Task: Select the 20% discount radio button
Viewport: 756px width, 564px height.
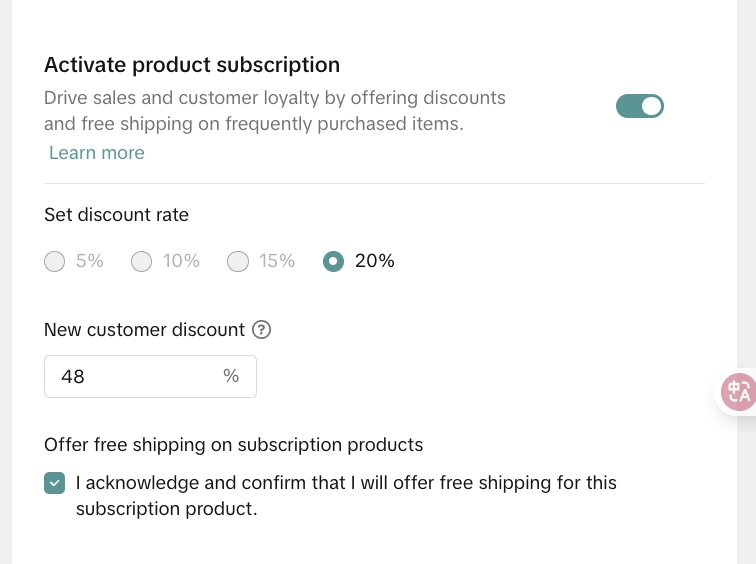Action: pyautogui.click(x=334, y=262)
